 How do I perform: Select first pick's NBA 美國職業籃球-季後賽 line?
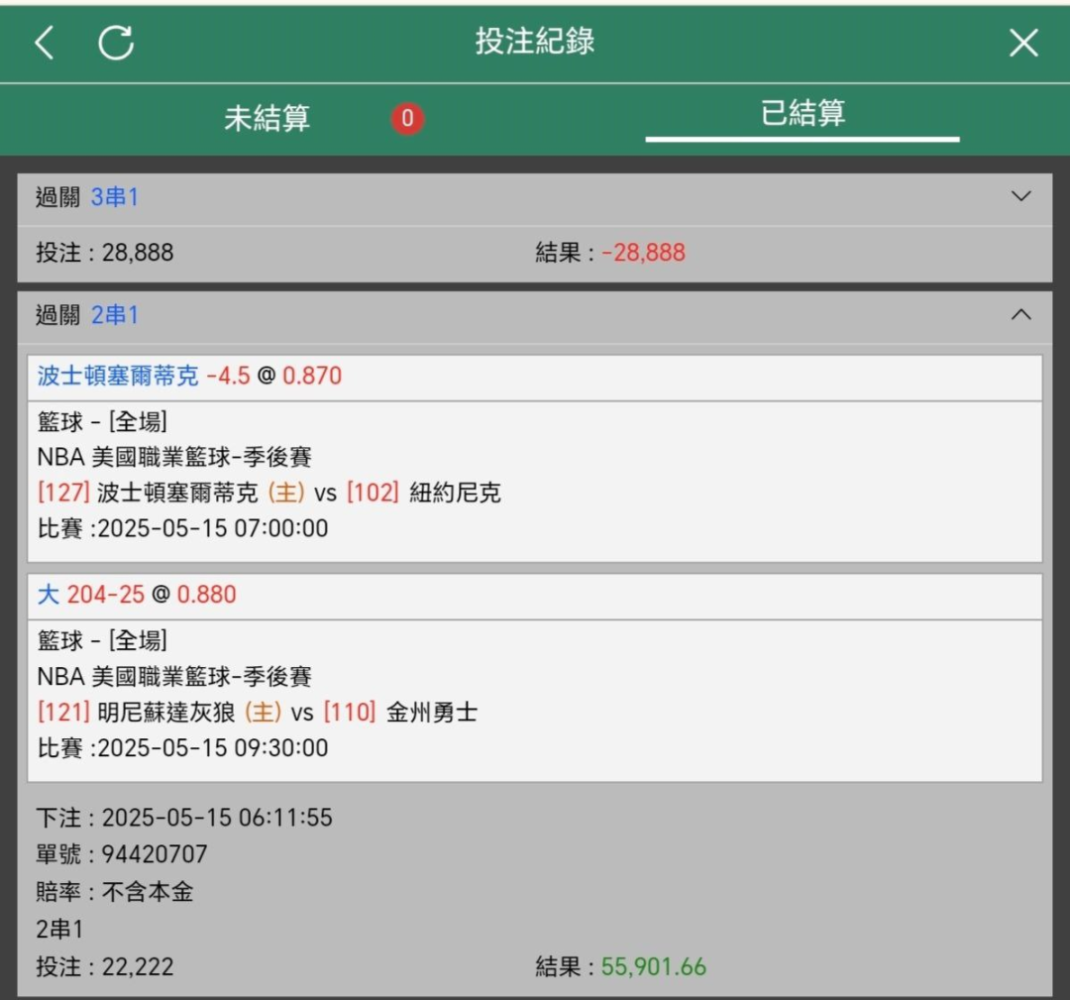(175, 457)
